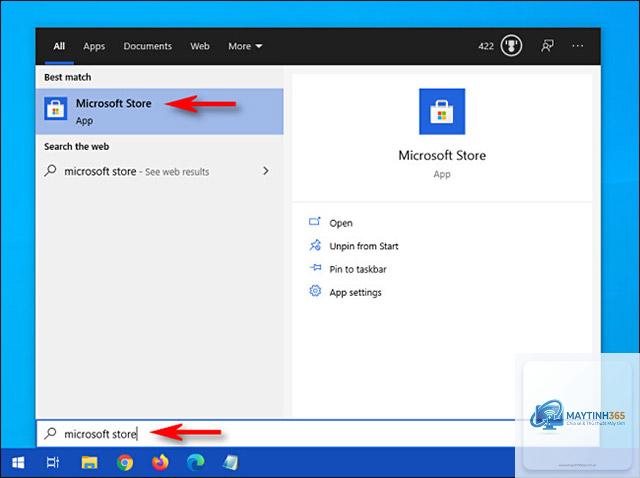The image size is (640, 478).
Task: Click the 'Search the web' heading
Action: point(77,147)
